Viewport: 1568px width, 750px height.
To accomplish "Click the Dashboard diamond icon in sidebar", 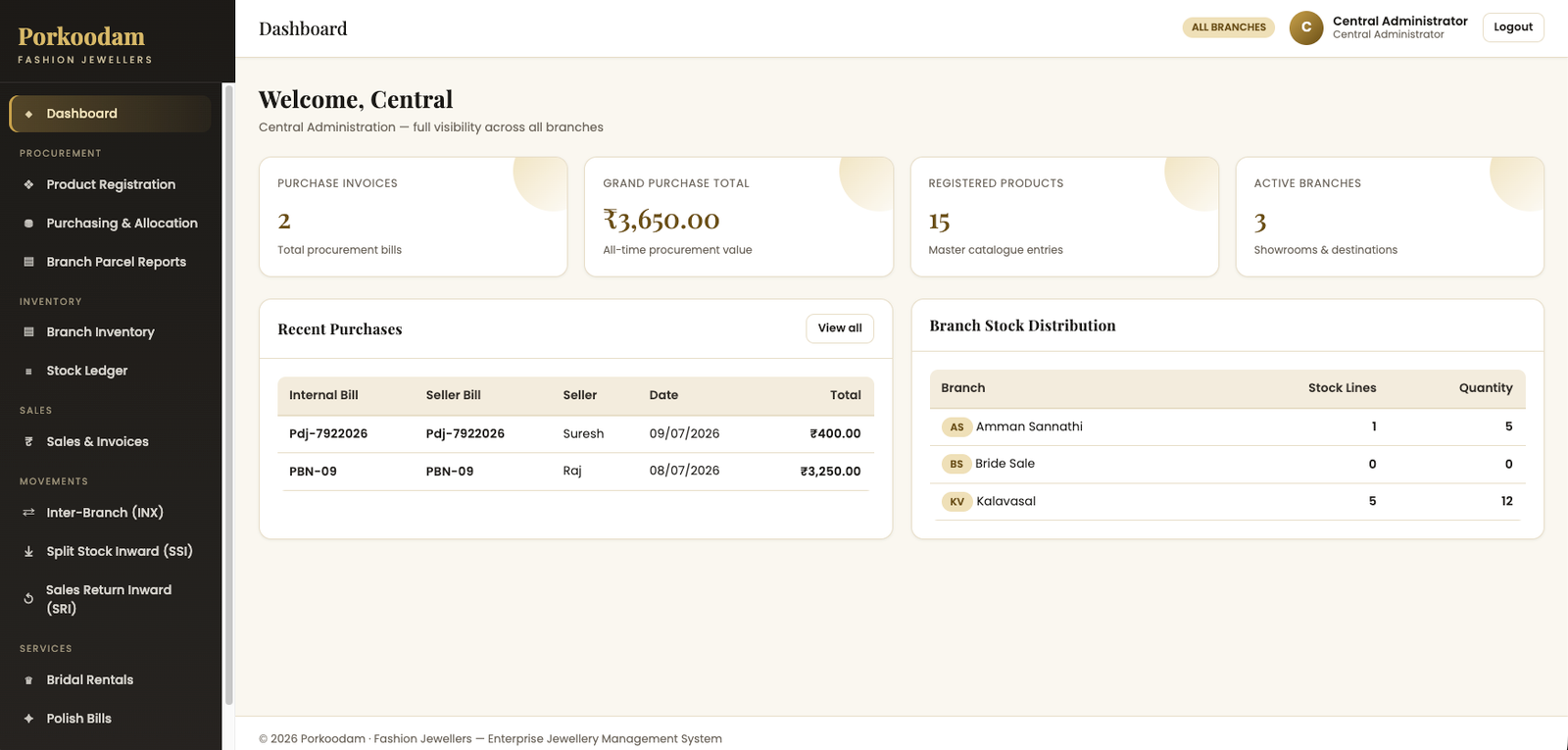I will 28,115.
